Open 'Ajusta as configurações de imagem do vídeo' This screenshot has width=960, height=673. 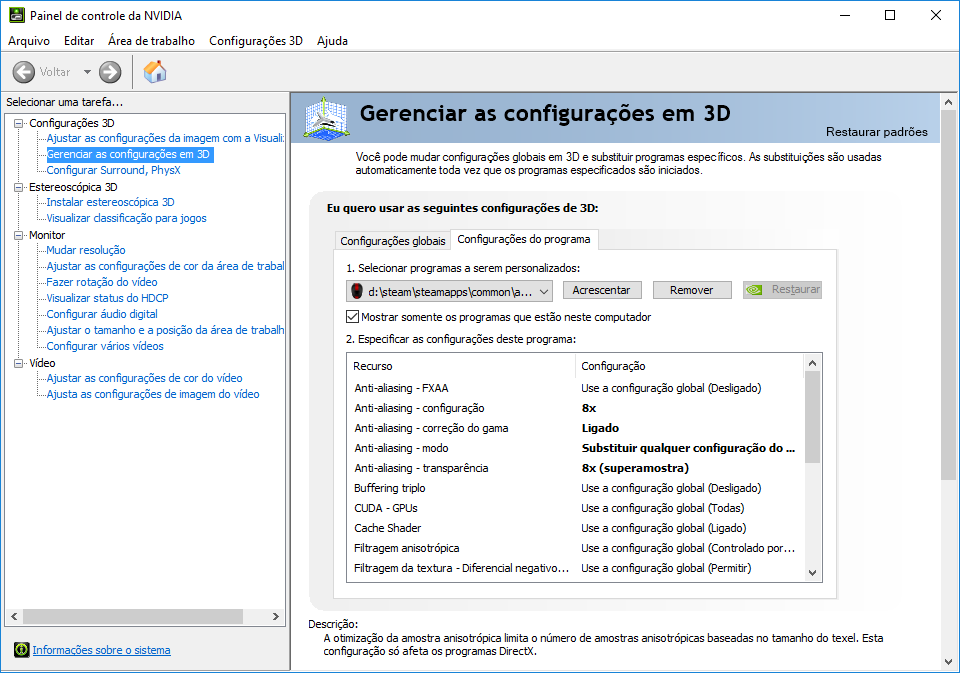pos(153,394)
